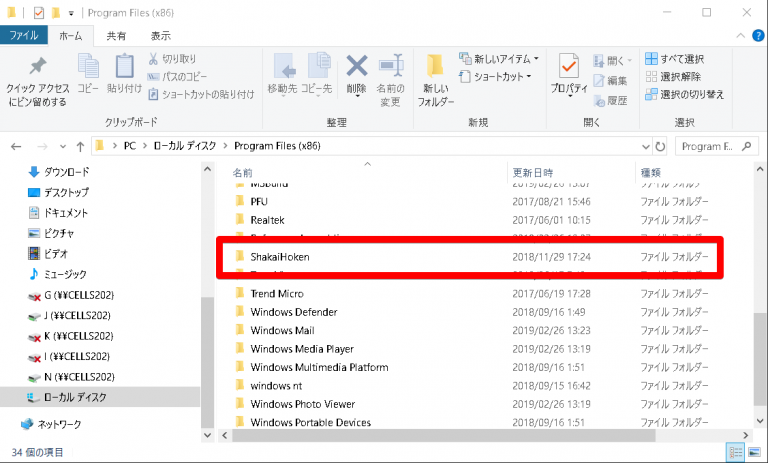The height and width of the screenshot is (463, 768).
Task: Open the Copy to menu
Action: point(316,74)
